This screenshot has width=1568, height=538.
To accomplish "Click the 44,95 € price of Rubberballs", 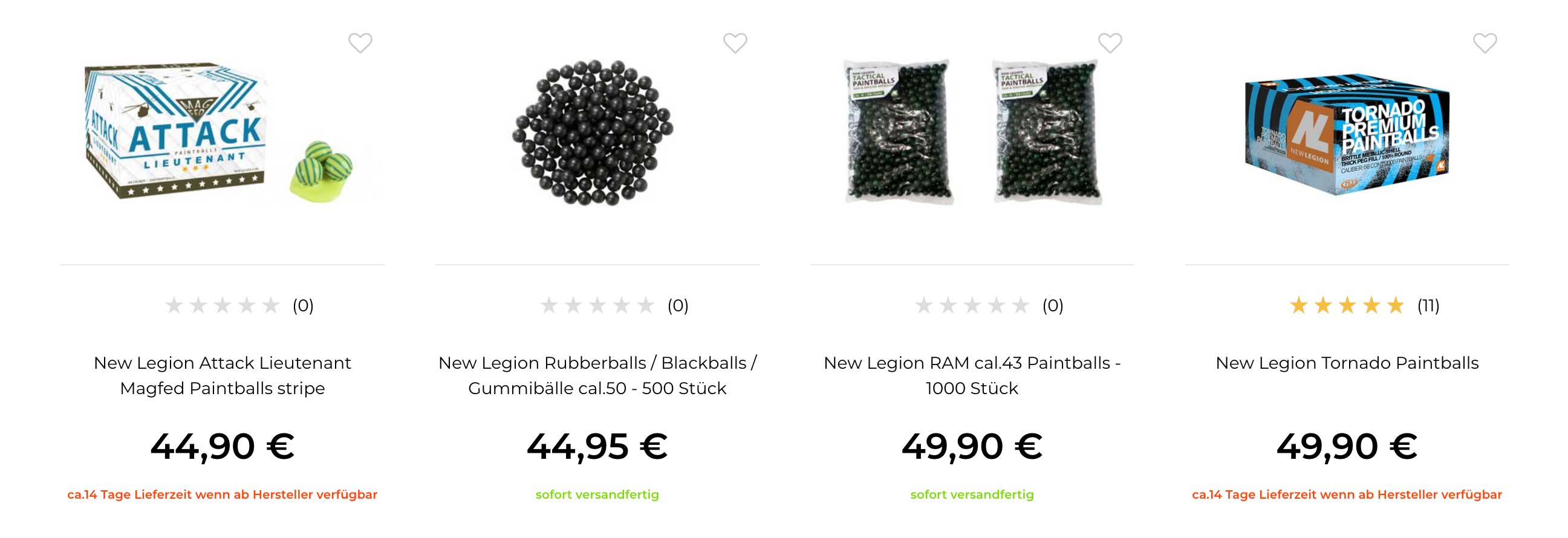I will click(x=597, y=447).
